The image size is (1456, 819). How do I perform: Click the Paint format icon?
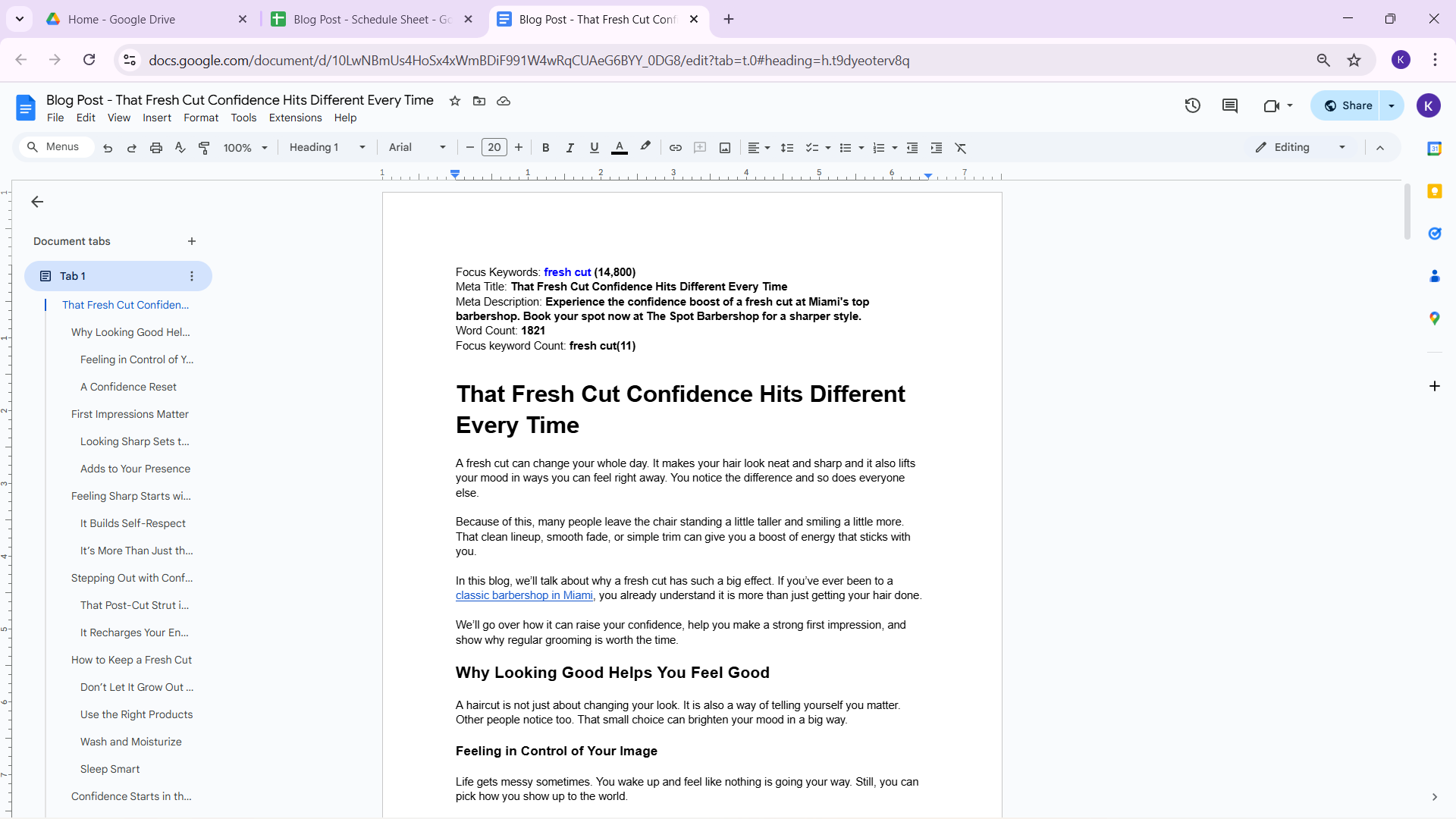coord(204,148)
